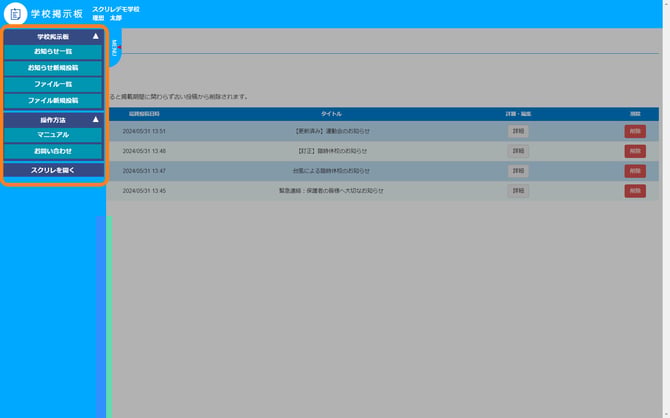
Task: Open 詳細 for the 緊急連絡 post
Action: pos(518,191)
